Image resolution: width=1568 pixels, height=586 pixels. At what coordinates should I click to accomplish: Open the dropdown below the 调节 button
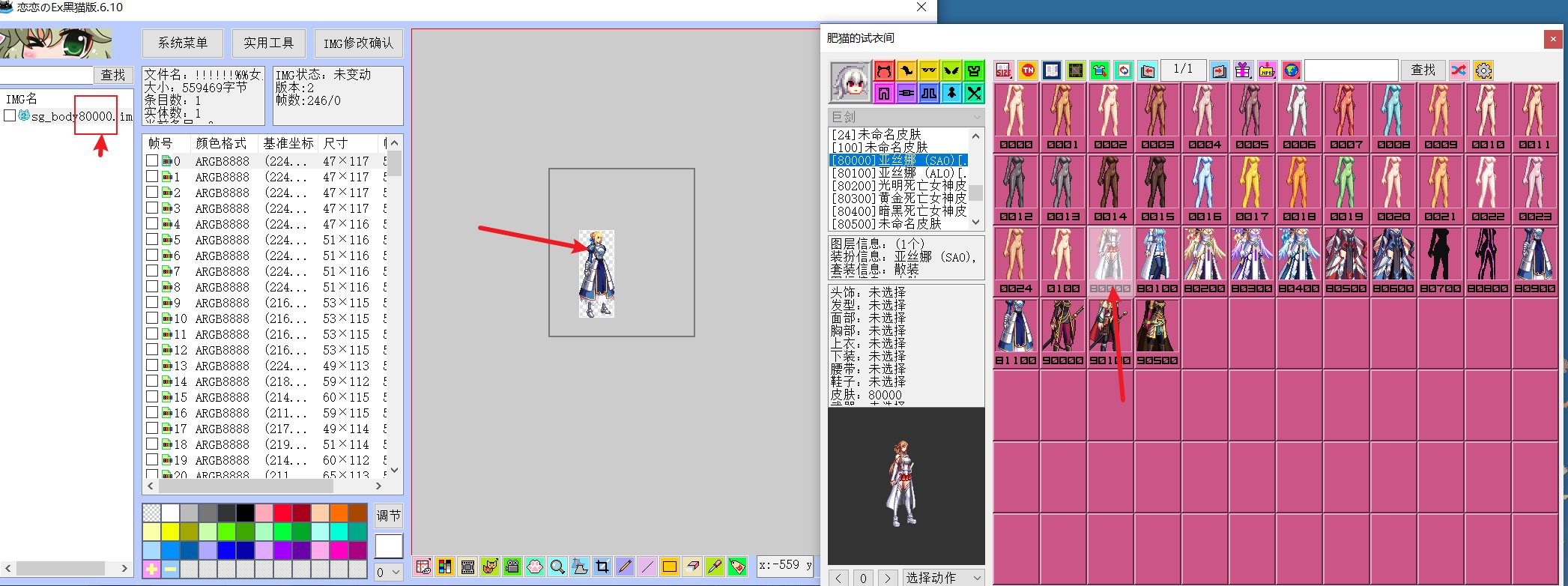[388, 573]
